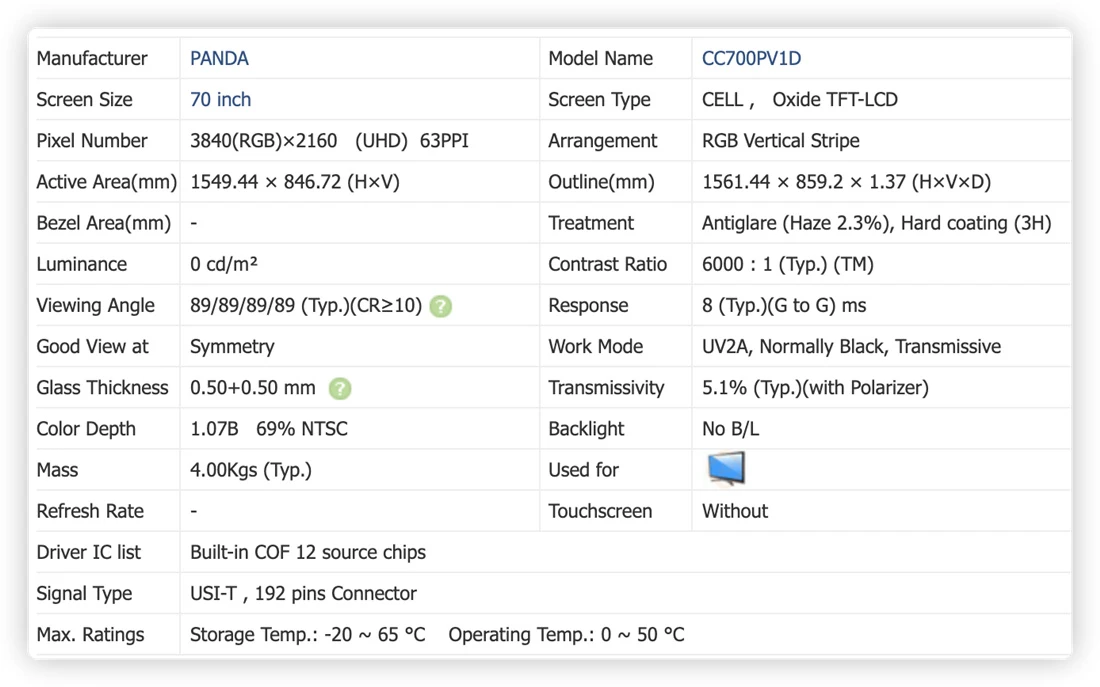Select the '0 cd/m²' luminance value
This screenshot has width=1100, height=687.
[x=224, y=264]
